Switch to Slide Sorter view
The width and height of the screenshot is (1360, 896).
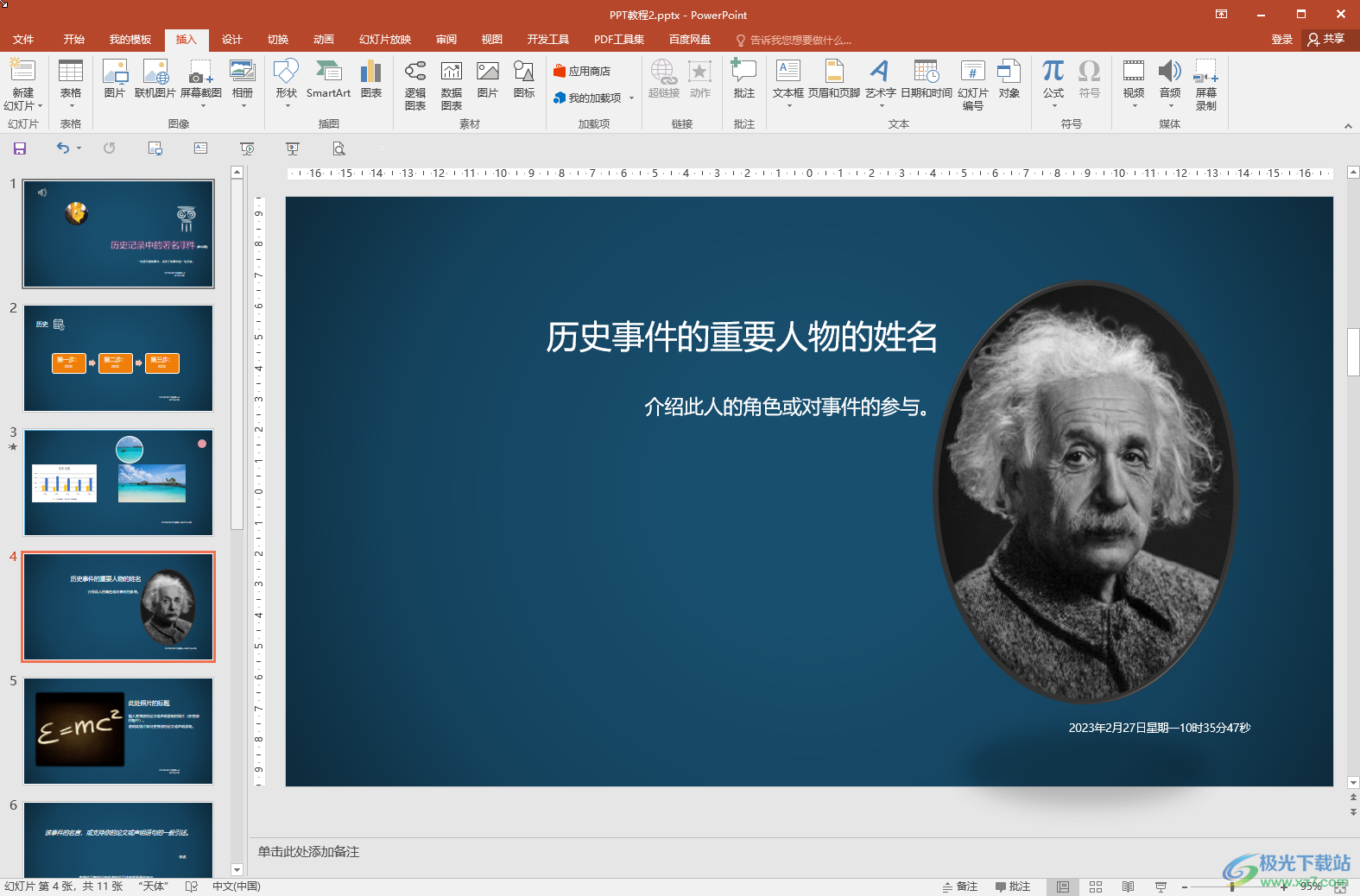coord(1096,887)
